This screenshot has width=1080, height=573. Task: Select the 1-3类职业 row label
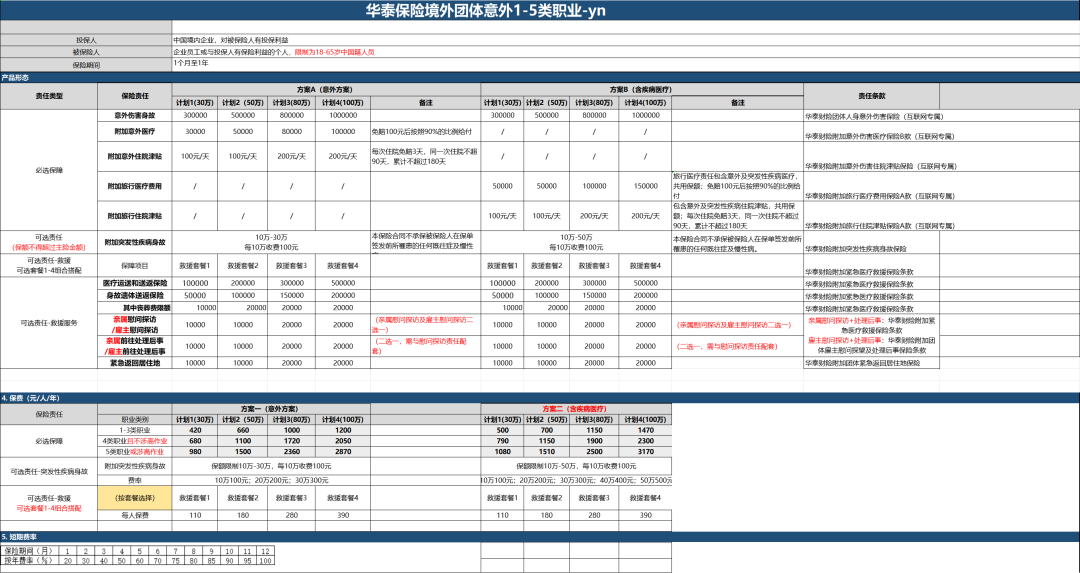pos(134,430)
